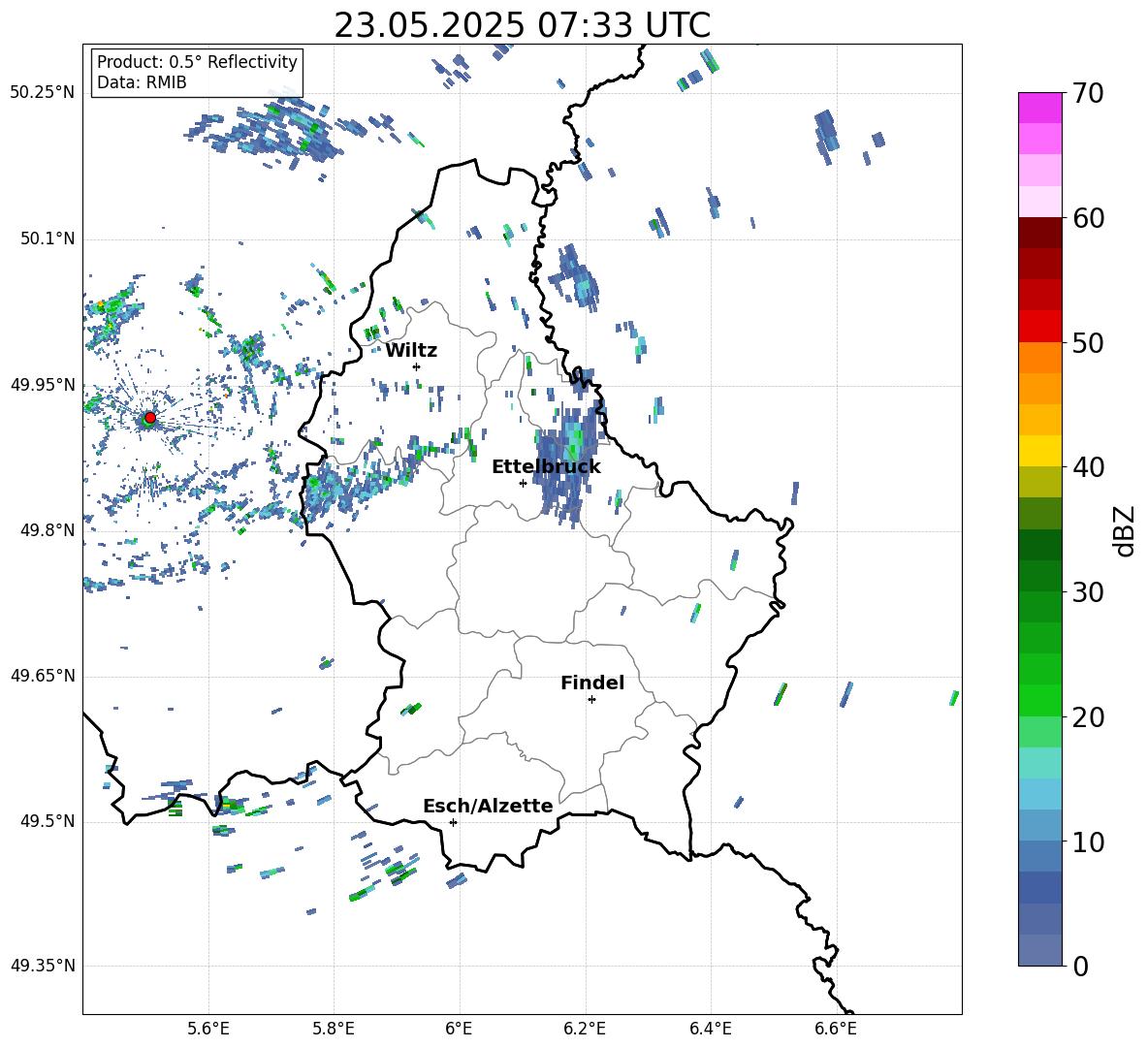Click the Esch/Alzette station cross marker

pyautogui.click(x=453, y=822)
